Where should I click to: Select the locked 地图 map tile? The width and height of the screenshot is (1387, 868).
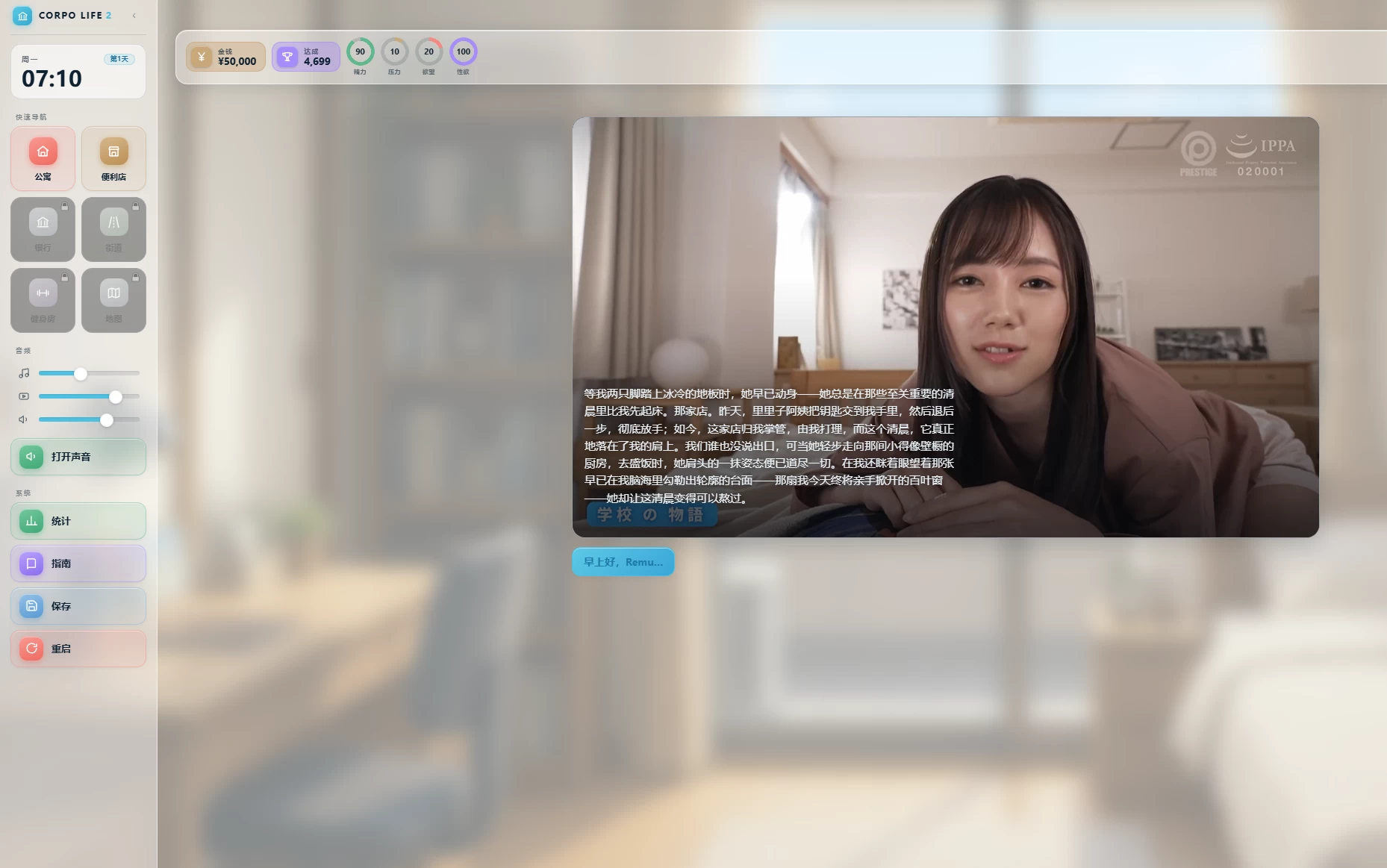(113, 300)
